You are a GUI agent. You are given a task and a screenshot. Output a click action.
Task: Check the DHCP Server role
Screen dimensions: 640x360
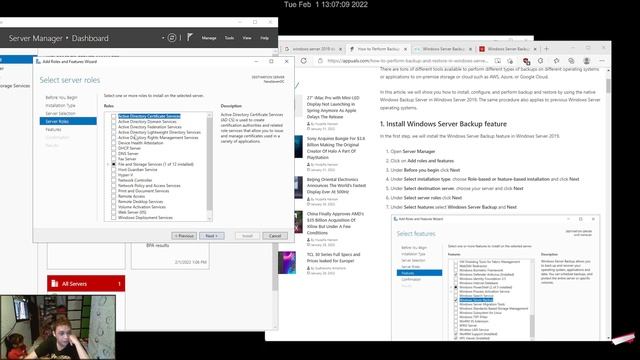113,148
